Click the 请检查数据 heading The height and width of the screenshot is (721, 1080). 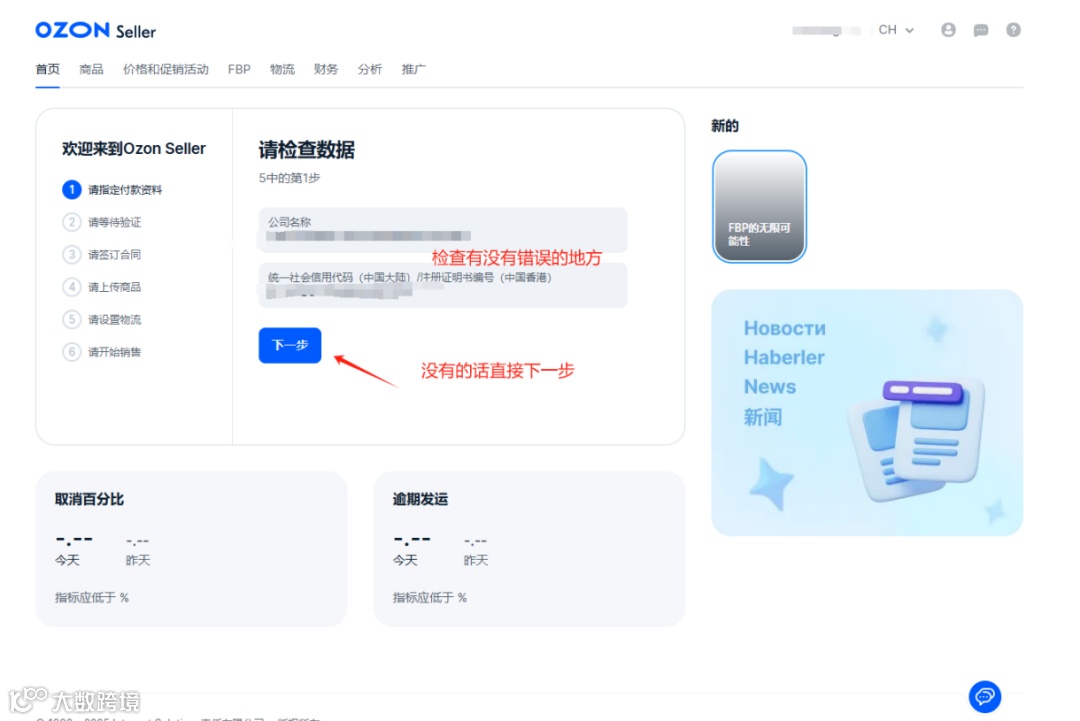point(307,150)
